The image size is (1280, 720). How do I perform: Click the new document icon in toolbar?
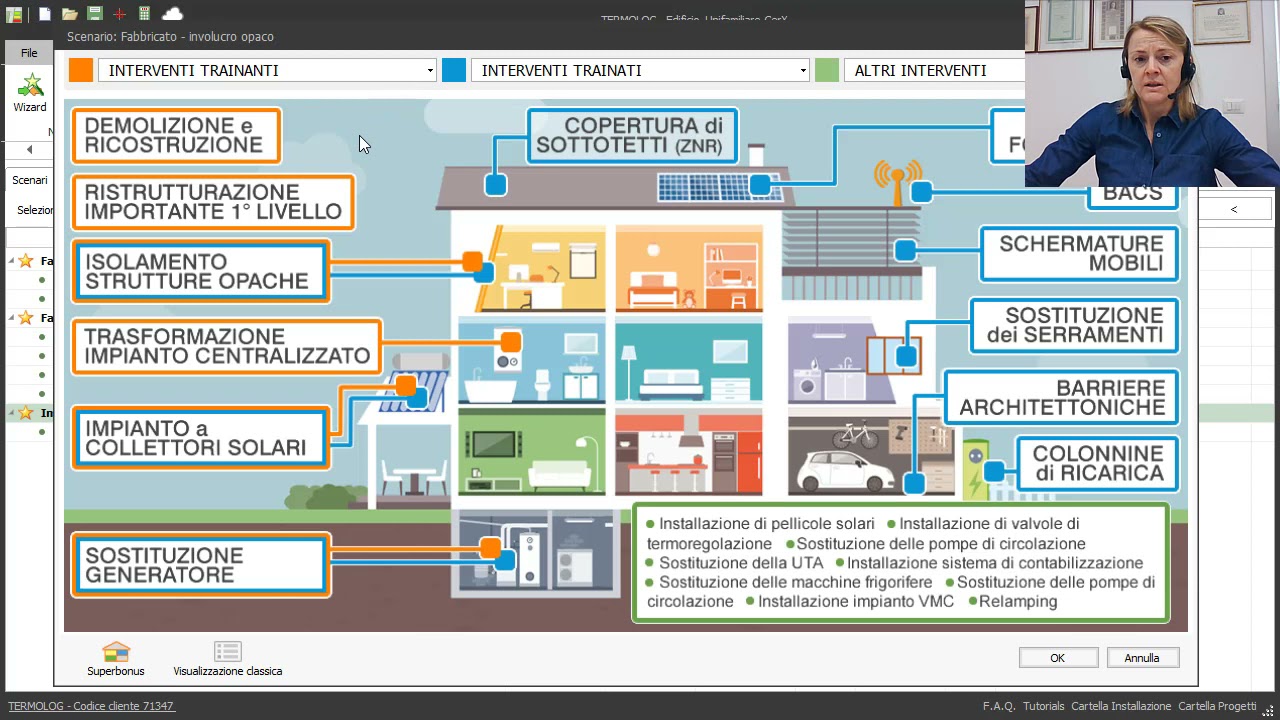click(45, 14)
